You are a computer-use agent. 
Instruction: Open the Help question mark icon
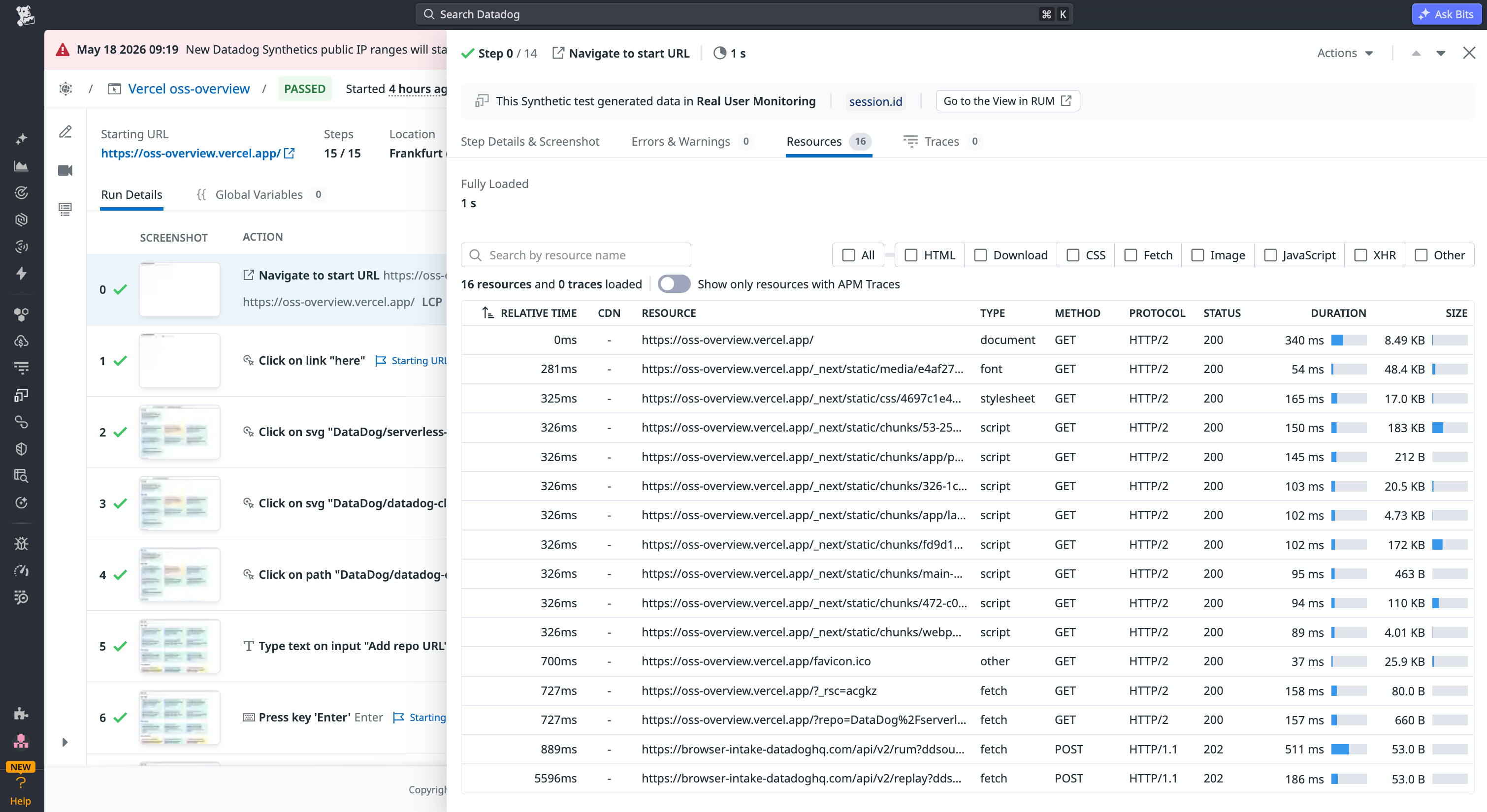tap(21, 782)
